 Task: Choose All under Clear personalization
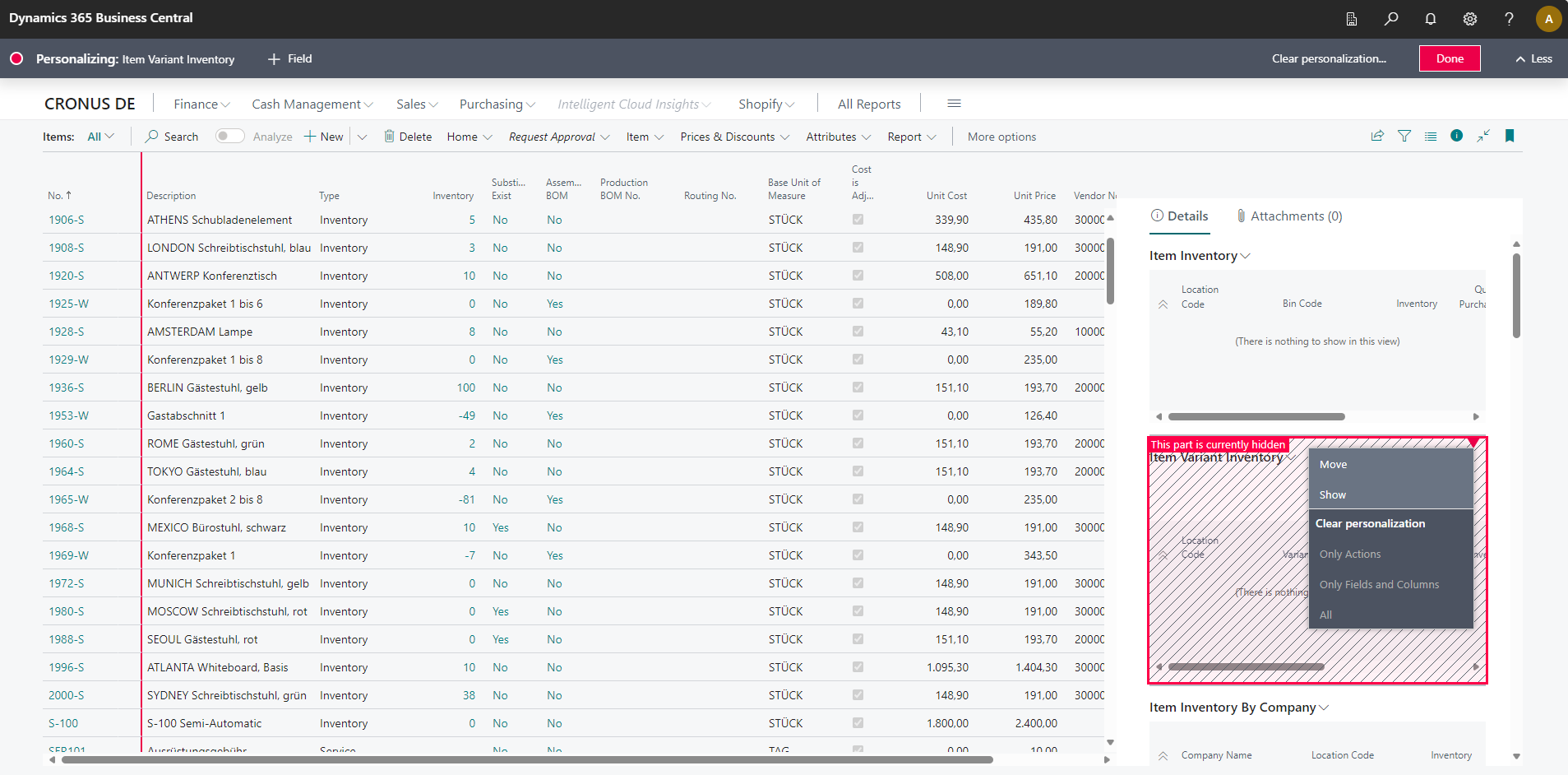1390,615
